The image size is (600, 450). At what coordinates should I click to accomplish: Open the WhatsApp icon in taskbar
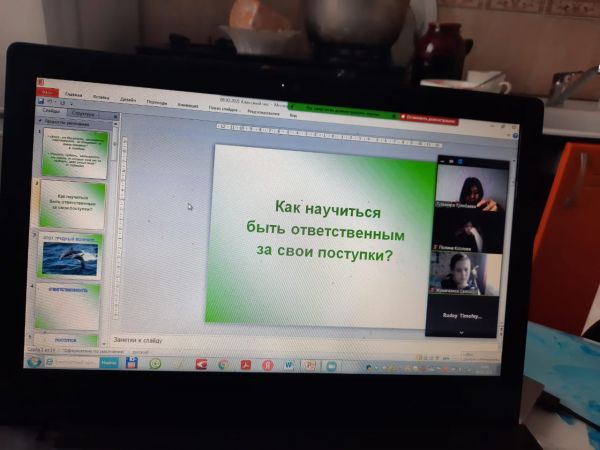click(x=156, y=364)
